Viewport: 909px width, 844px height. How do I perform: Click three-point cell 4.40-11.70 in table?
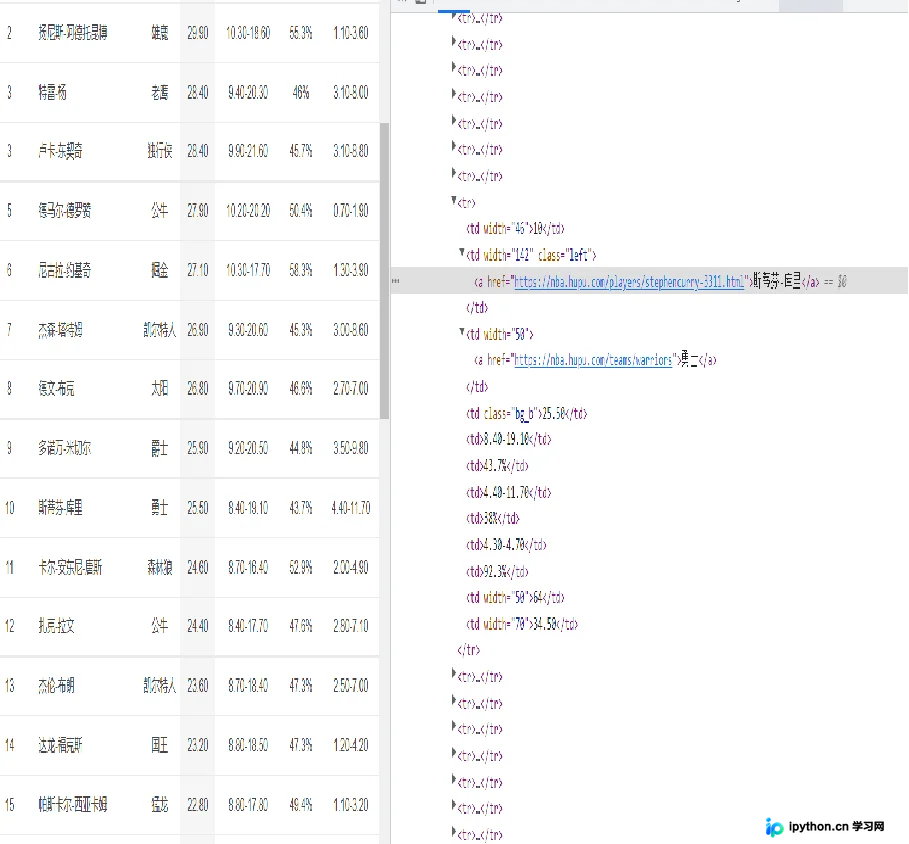click(351, 508)
